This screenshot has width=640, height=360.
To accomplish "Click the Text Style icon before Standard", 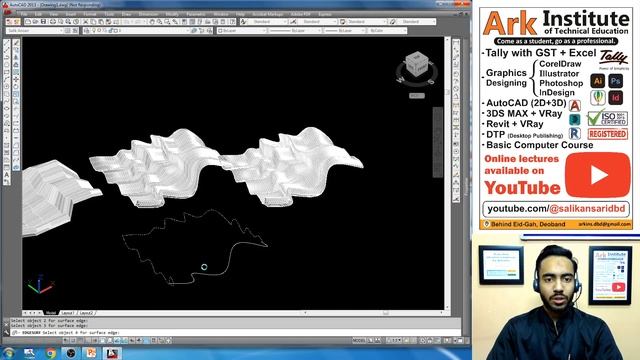I will 244,22.
